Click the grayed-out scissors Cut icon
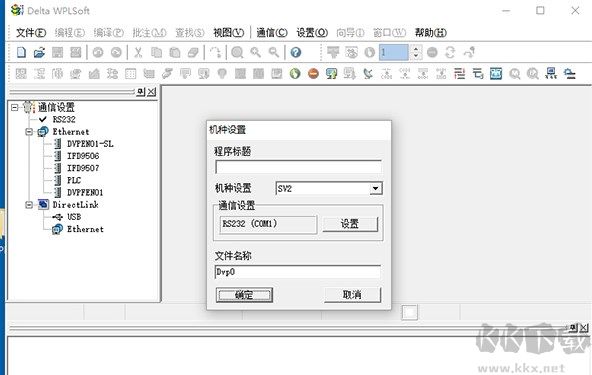Viewport: 592px width, 375px height. pos(138,52)
